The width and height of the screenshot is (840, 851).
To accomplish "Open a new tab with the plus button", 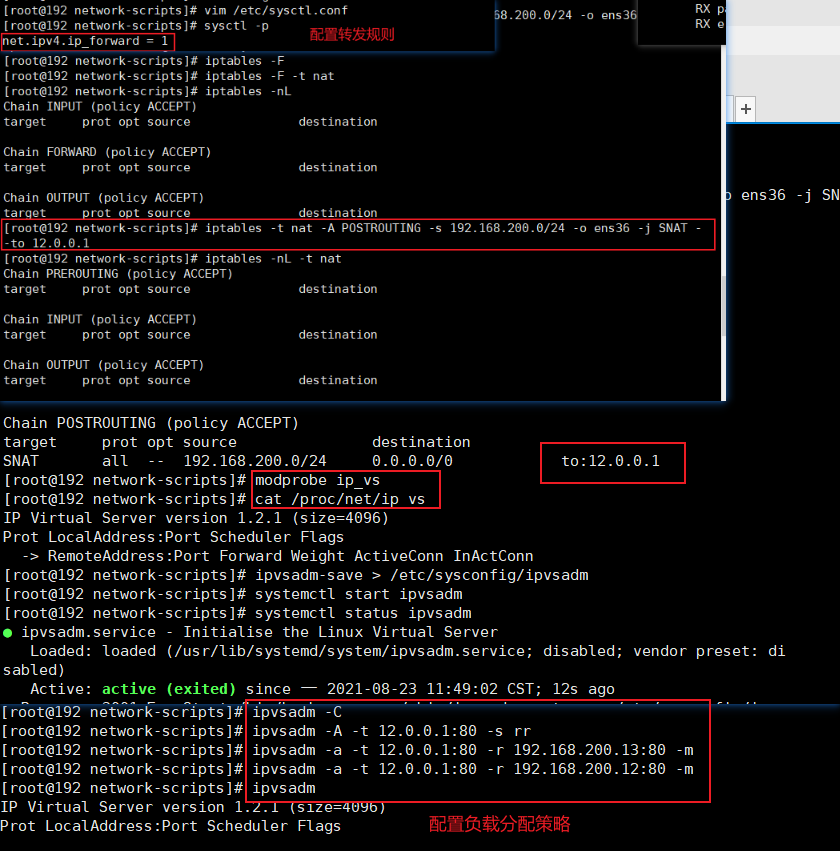I will [746, 109].
